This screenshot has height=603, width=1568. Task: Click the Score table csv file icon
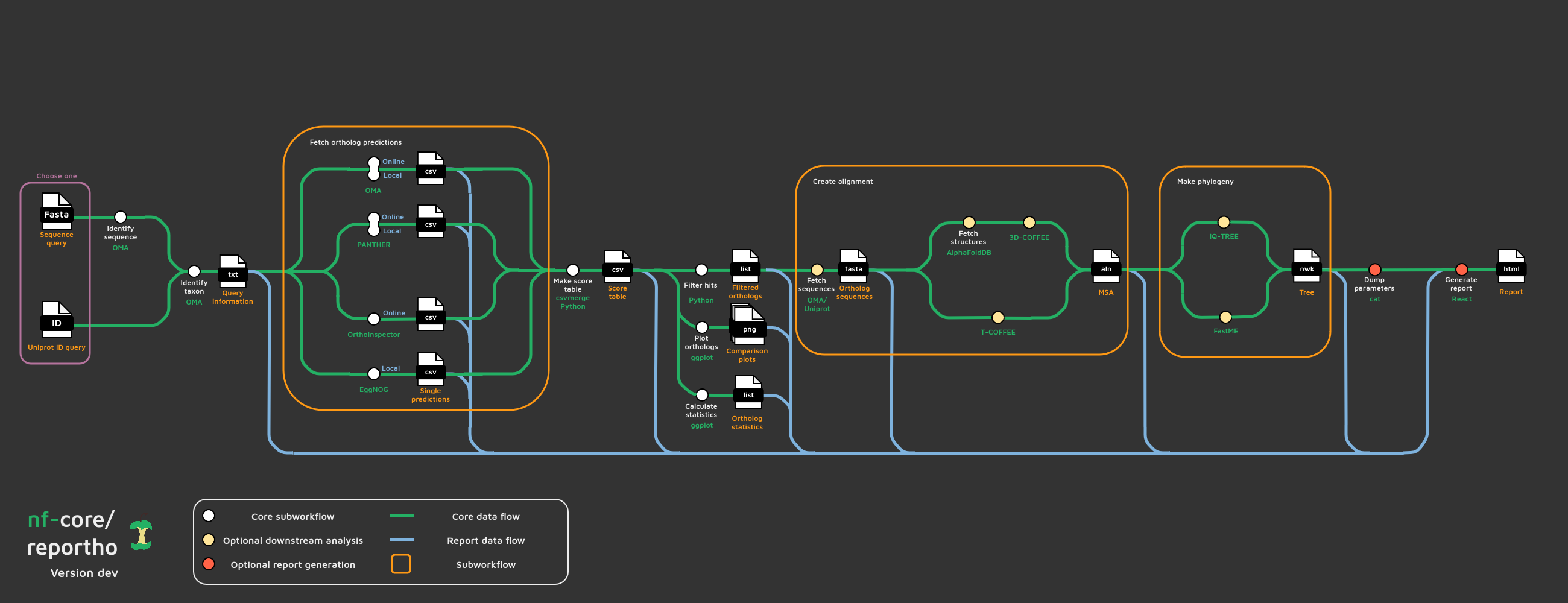(x=617, y=267)
